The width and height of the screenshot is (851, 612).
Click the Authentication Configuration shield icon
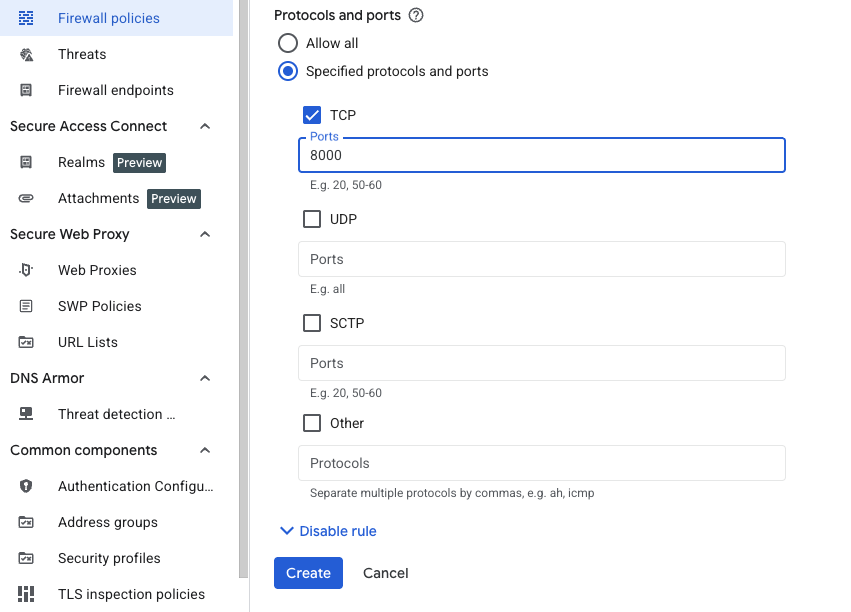(x=25, y=486)
